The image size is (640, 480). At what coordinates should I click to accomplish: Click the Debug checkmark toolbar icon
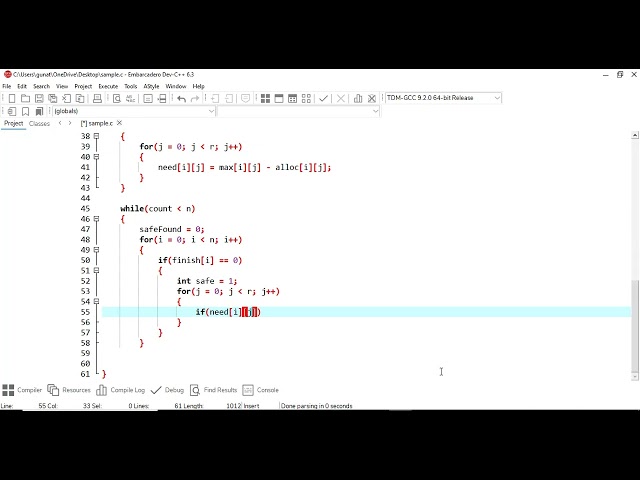pyautogui.click(x=324, y=98)
